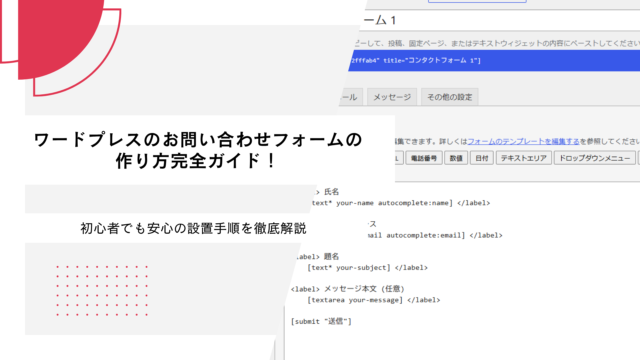The image size is (640, 360).
Task: Open the メッセージ tab
Action: click(x=392, y=97)
